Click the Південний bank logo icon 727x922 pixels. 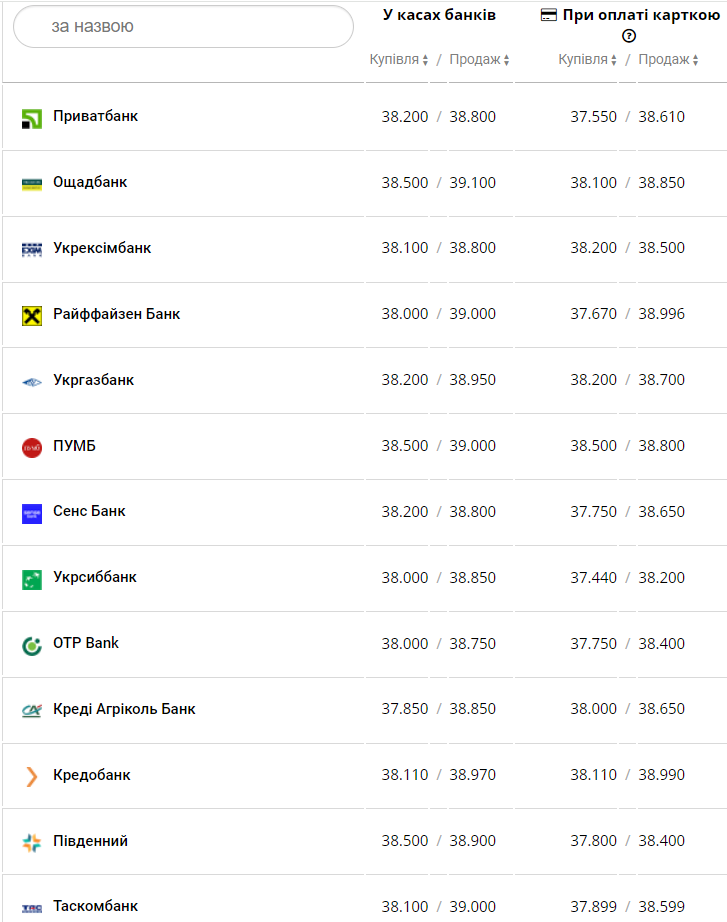click(32, 842)
